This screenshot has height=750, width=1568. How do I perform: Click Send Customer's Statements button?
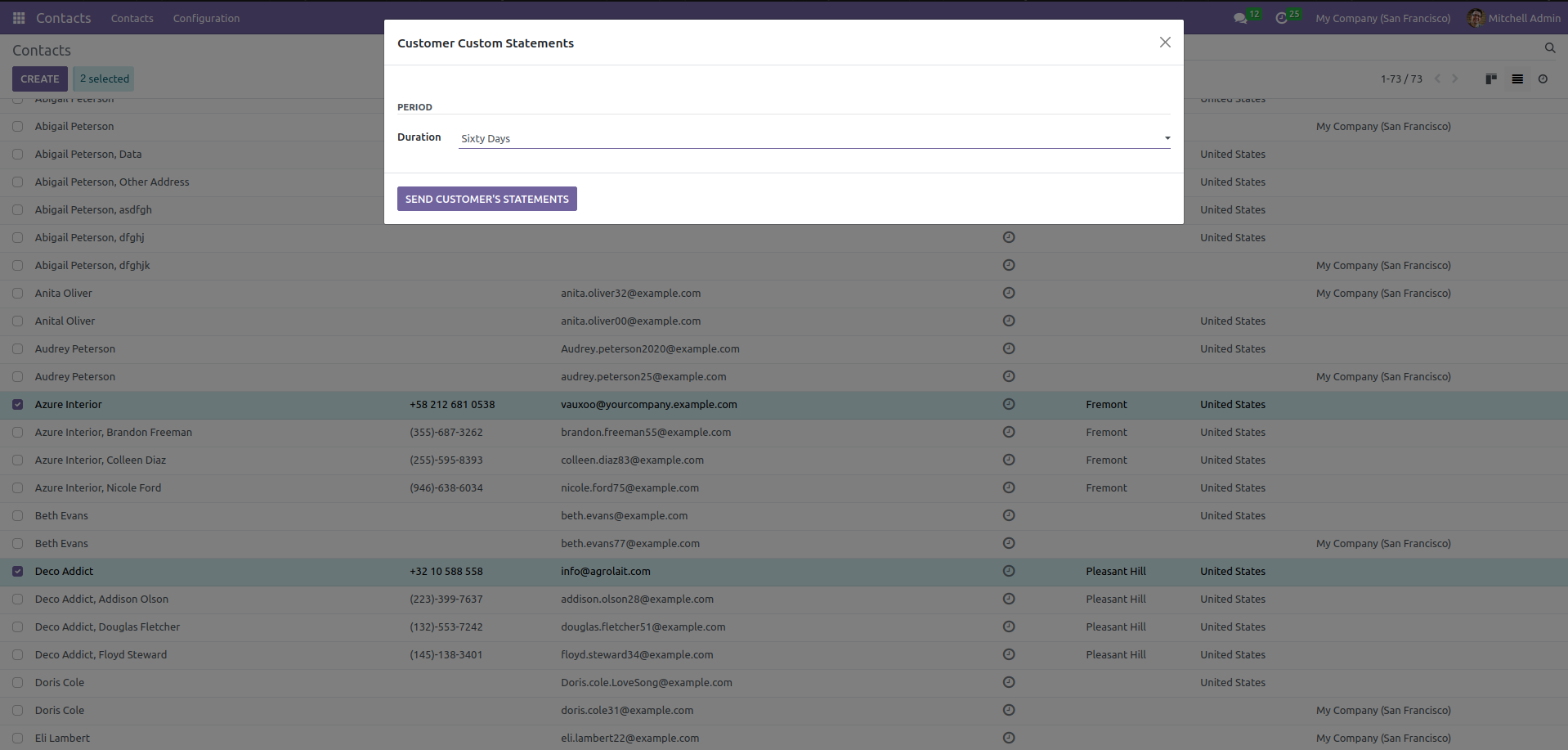pos(487,199)
